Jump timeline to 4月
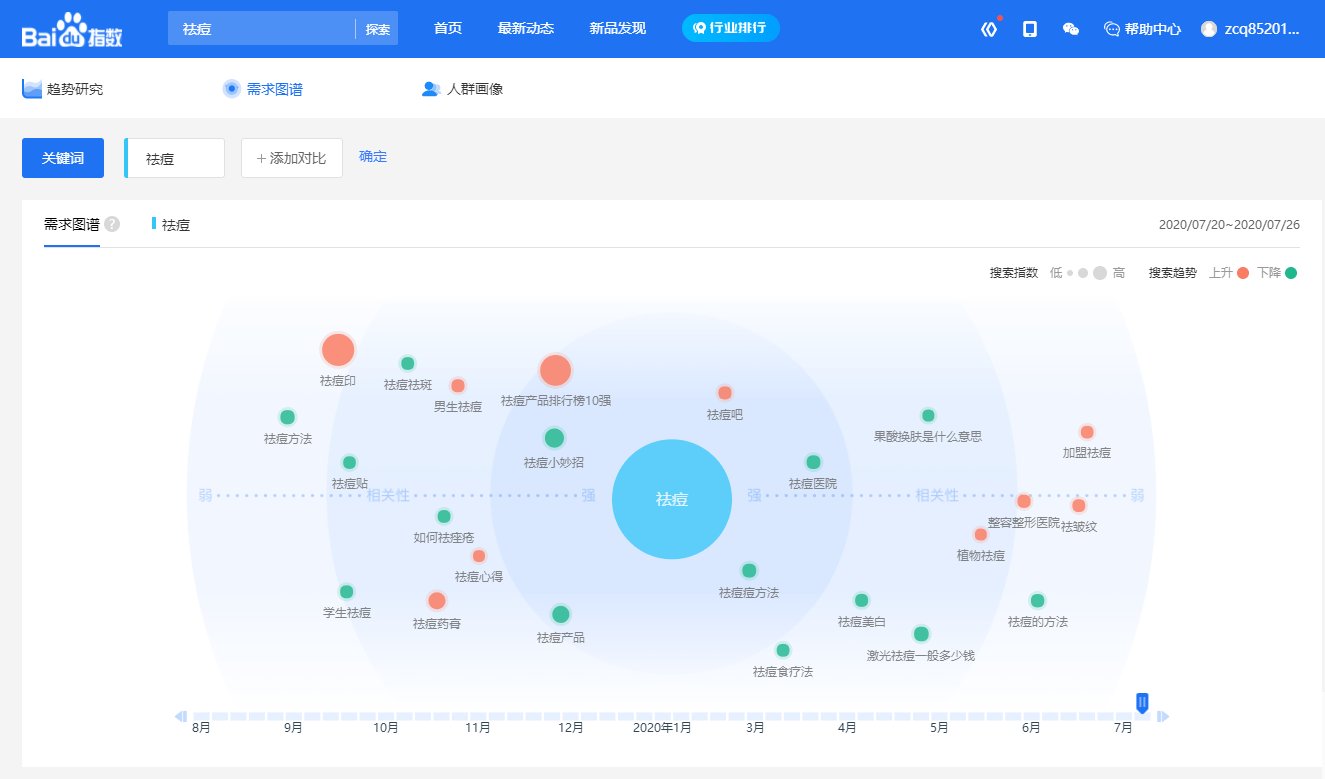This screenshot has width=1325, height=779. coord(847,727)
